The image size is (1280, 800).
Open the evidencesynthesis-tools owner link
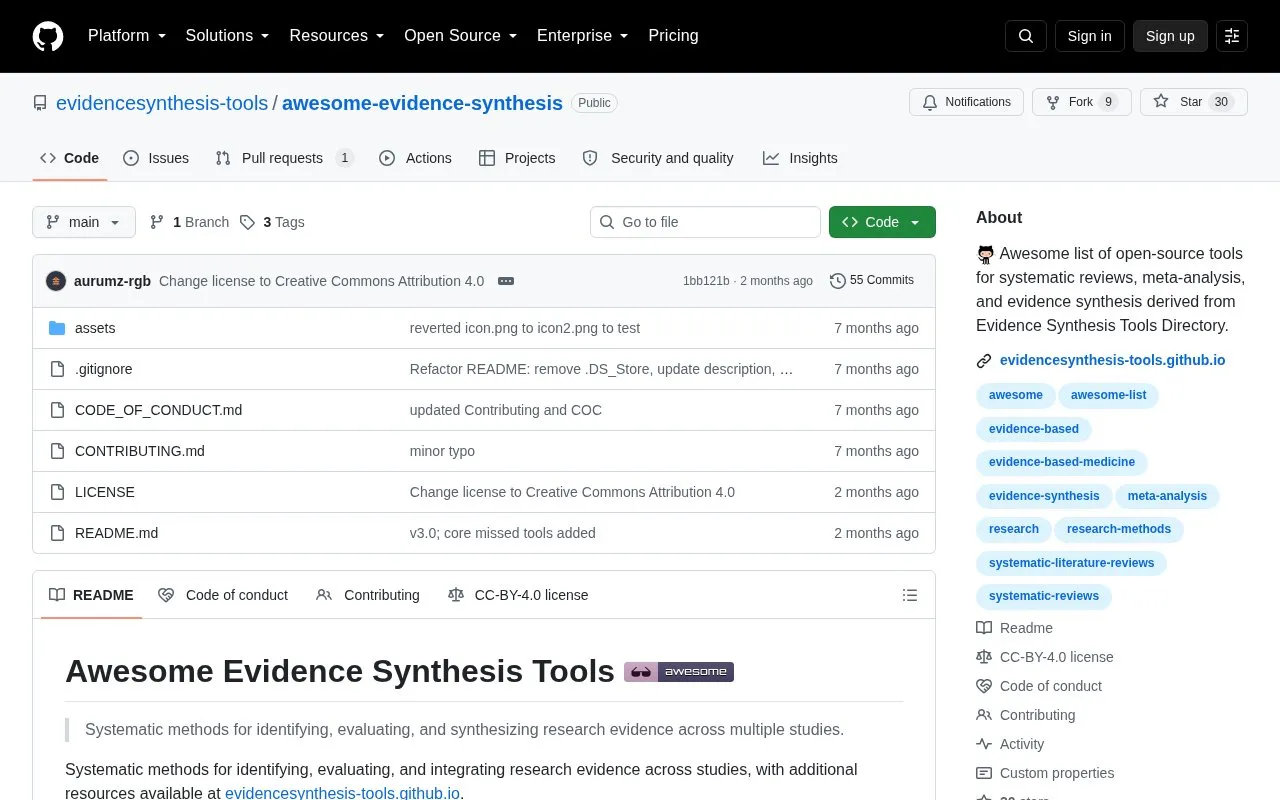(162, 103)
